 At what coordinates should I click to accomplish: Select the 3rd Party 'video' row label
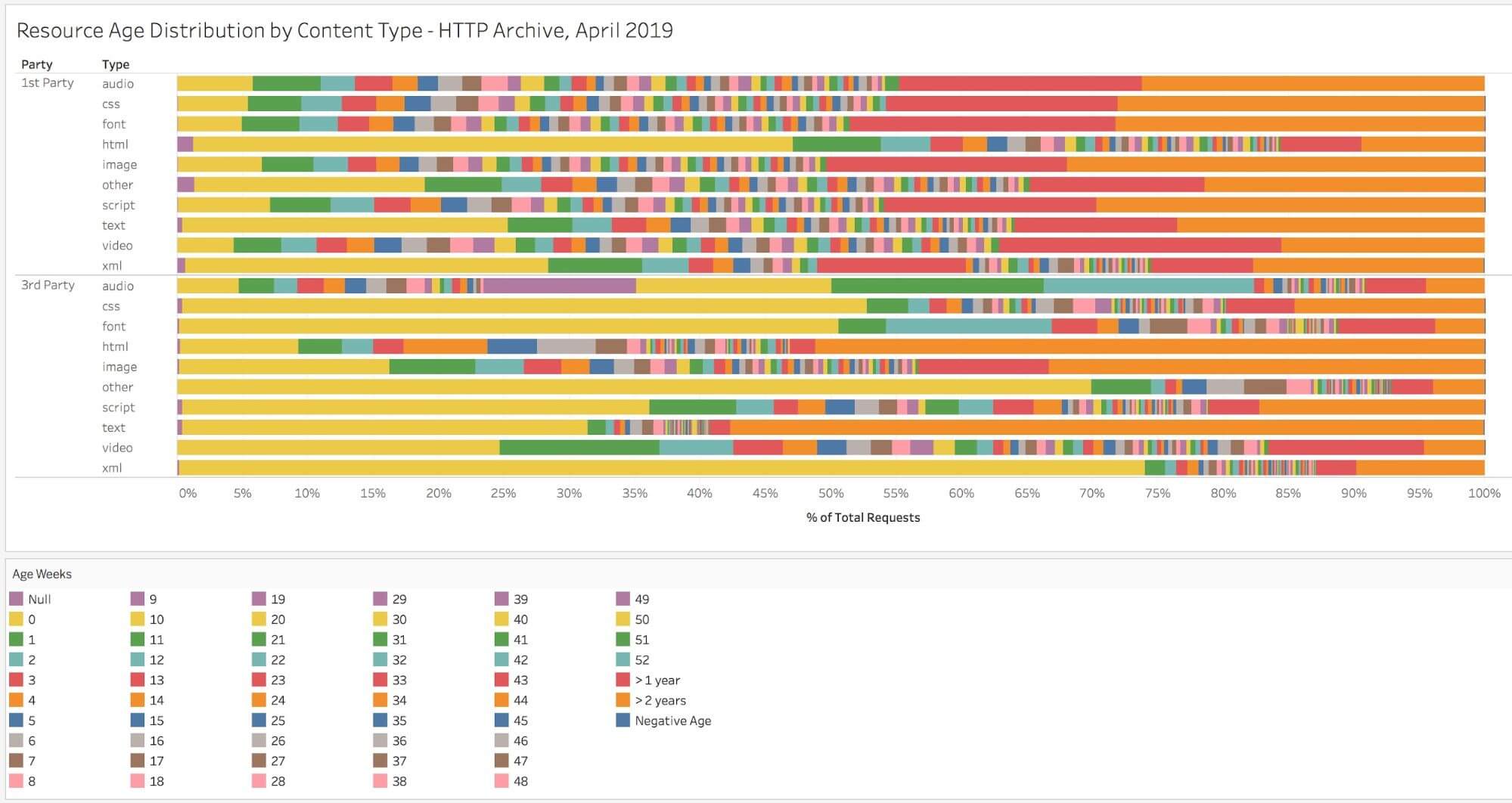(x=117, y=448)
